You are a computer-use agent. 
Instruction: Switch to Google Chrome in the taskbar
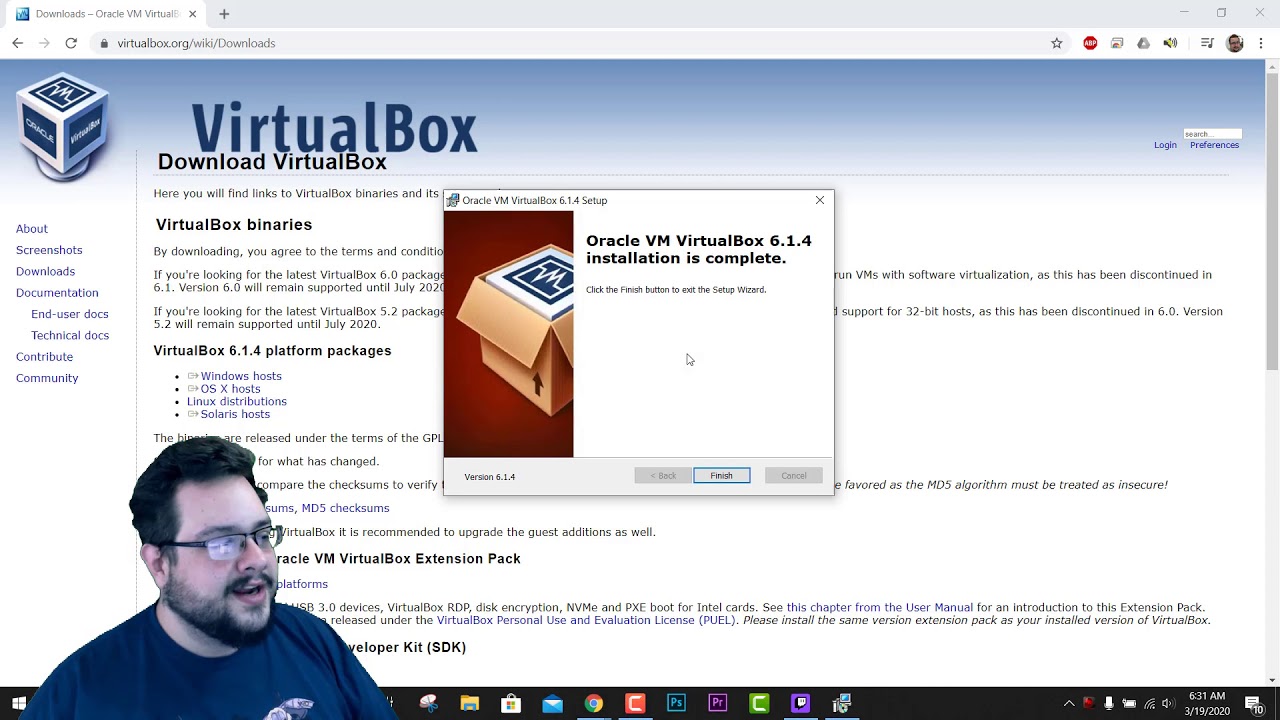click(x=594, y=703)
